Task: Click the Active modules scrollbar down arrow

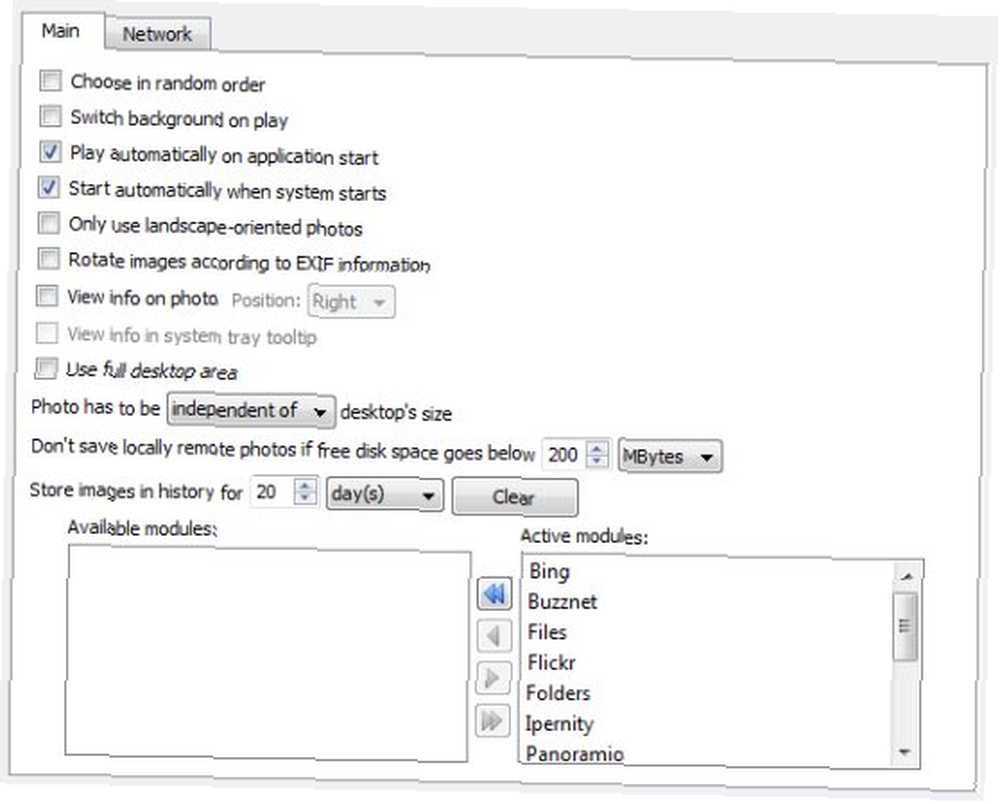Action: [904, 752]
